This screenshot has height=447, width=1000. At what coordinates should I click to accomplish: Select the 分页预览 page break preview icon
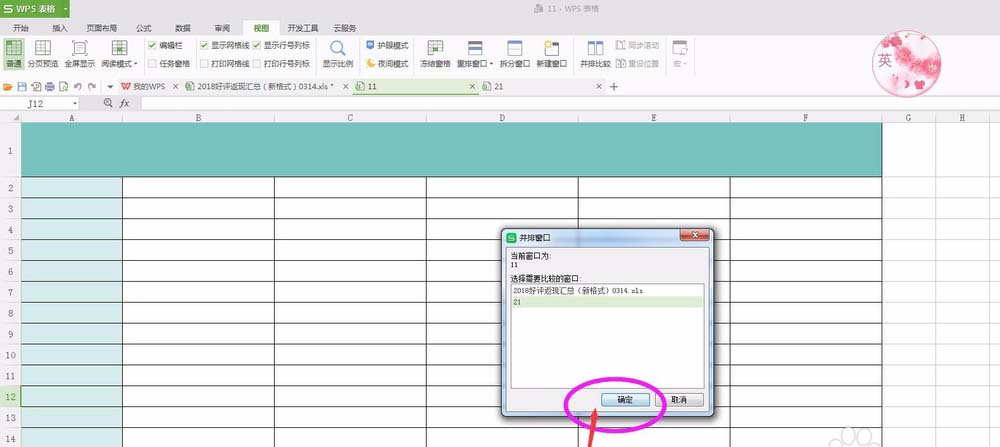[x=43, y=54]
